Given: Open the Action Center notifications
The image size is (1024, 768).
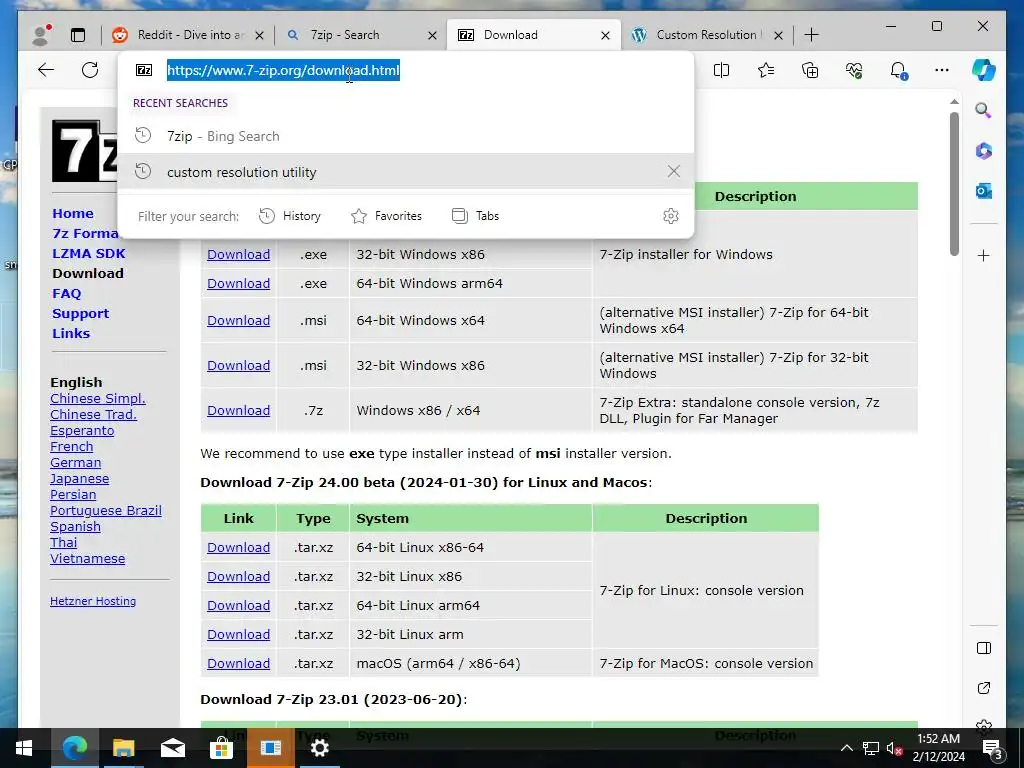Looking at the screenshot, I should (x=995, y=749).
